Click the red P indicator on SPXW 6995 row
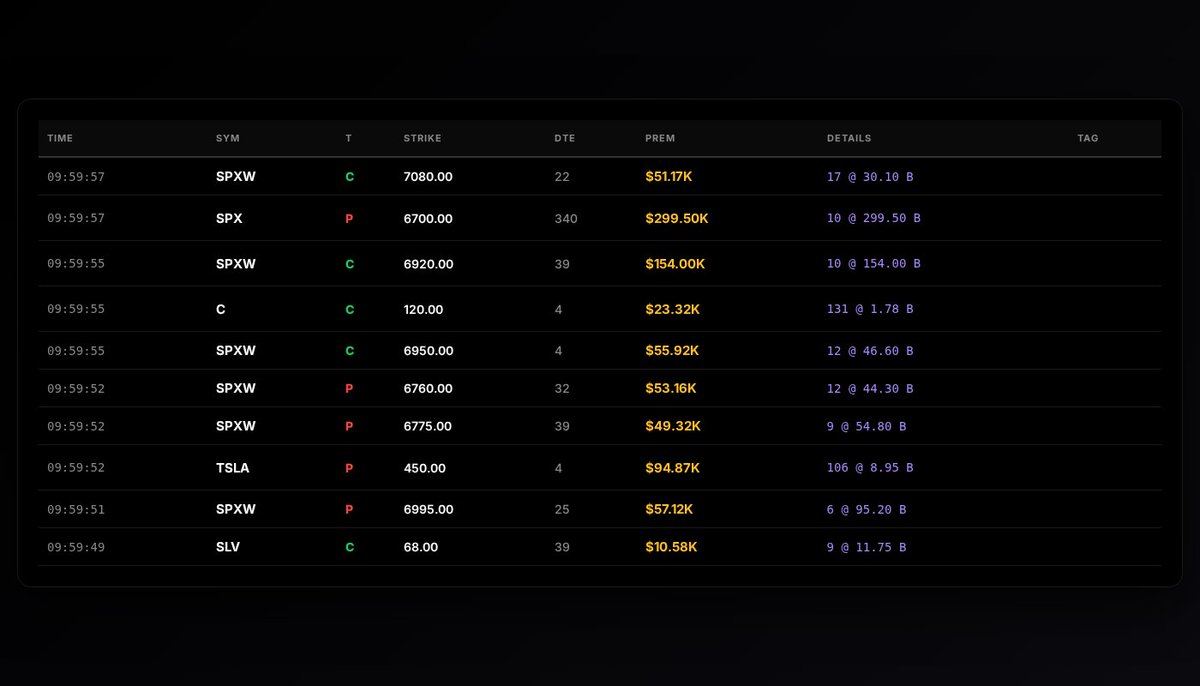Image resolution: width=1200 pixels, height=686 pixels. [x=349, y=508]
